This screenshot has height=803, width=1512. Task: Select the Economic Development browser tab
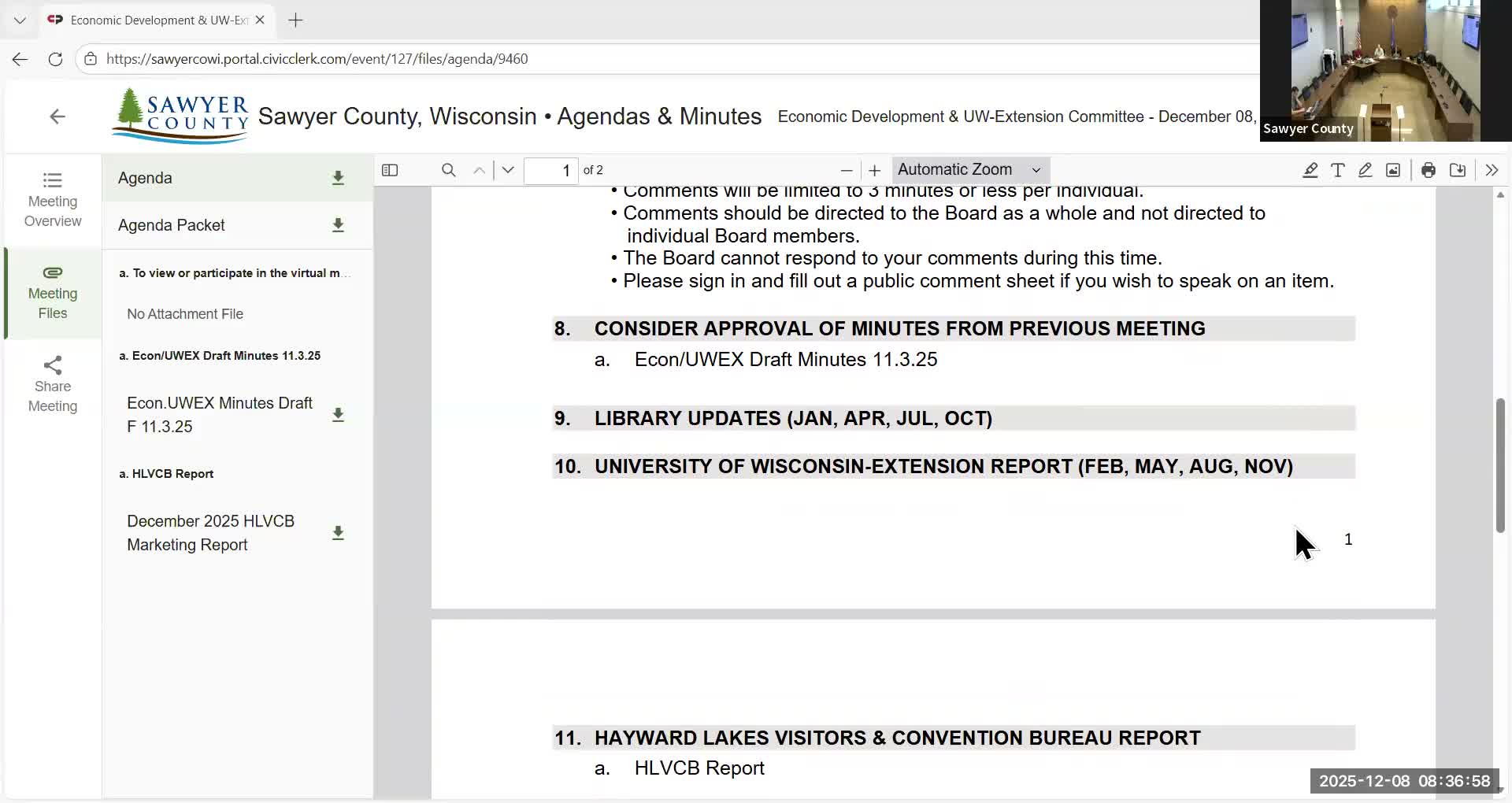pos(154,20)
